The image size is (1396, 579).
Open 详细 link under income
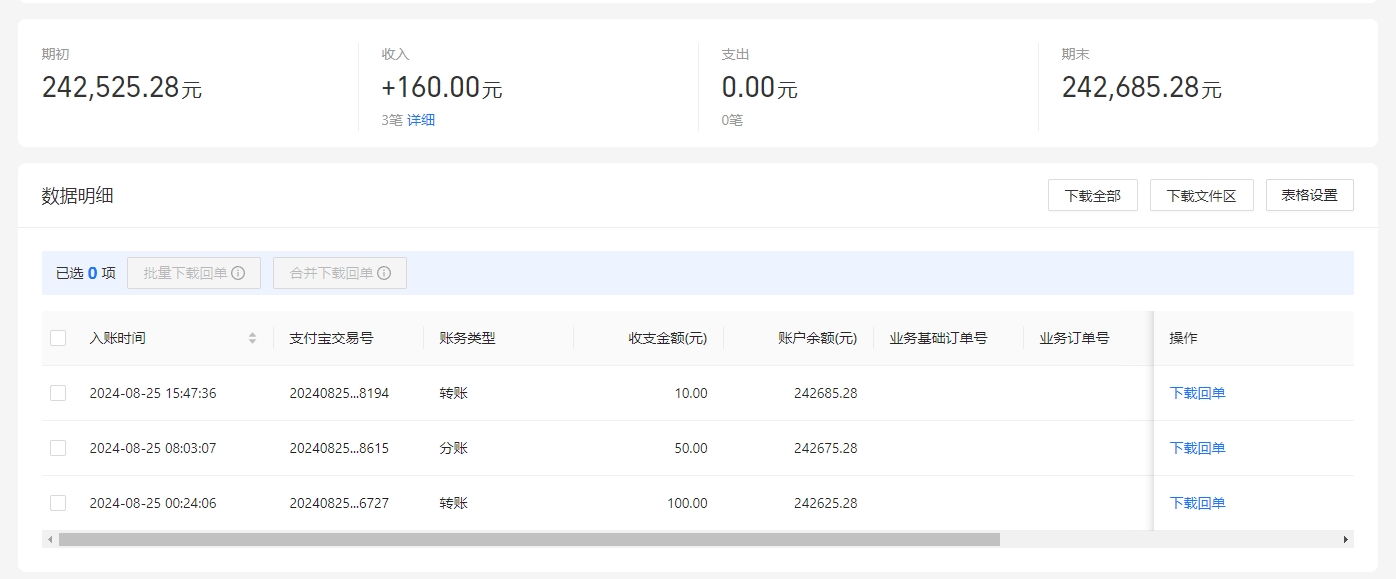pyautogui.click(x=421, y=120)
